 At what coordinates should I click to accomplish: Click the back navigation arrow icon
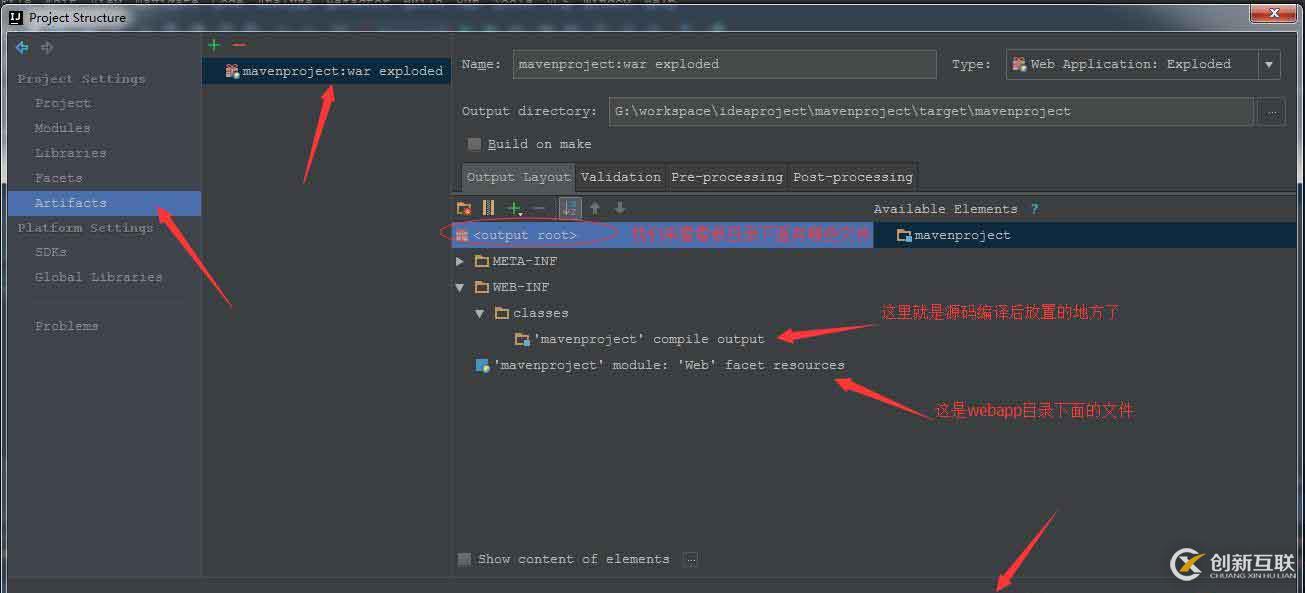22,47
